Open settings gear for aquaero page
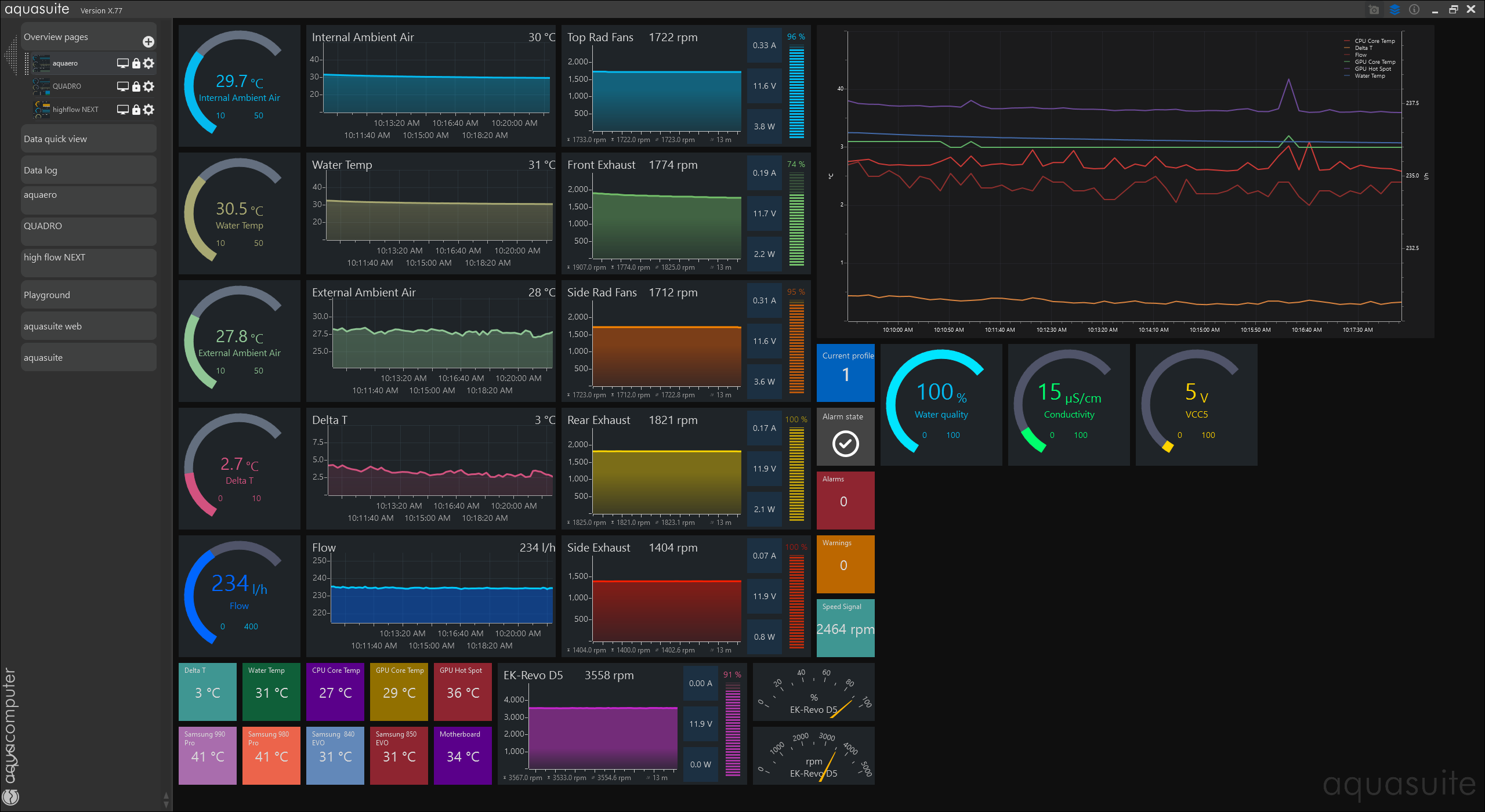The image size is (1485, 812). 149,63
